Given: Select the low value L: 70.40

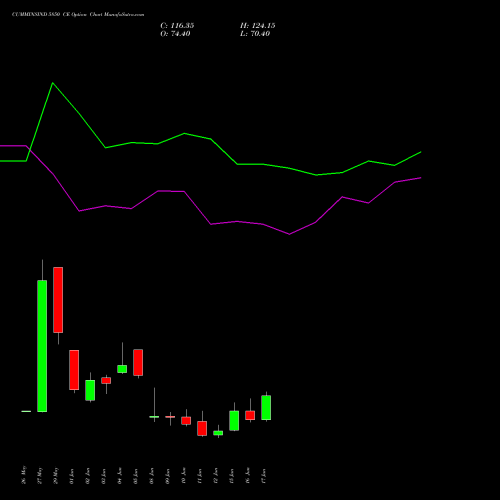Looking at the screenshot, I should click(x=255, y=34).
